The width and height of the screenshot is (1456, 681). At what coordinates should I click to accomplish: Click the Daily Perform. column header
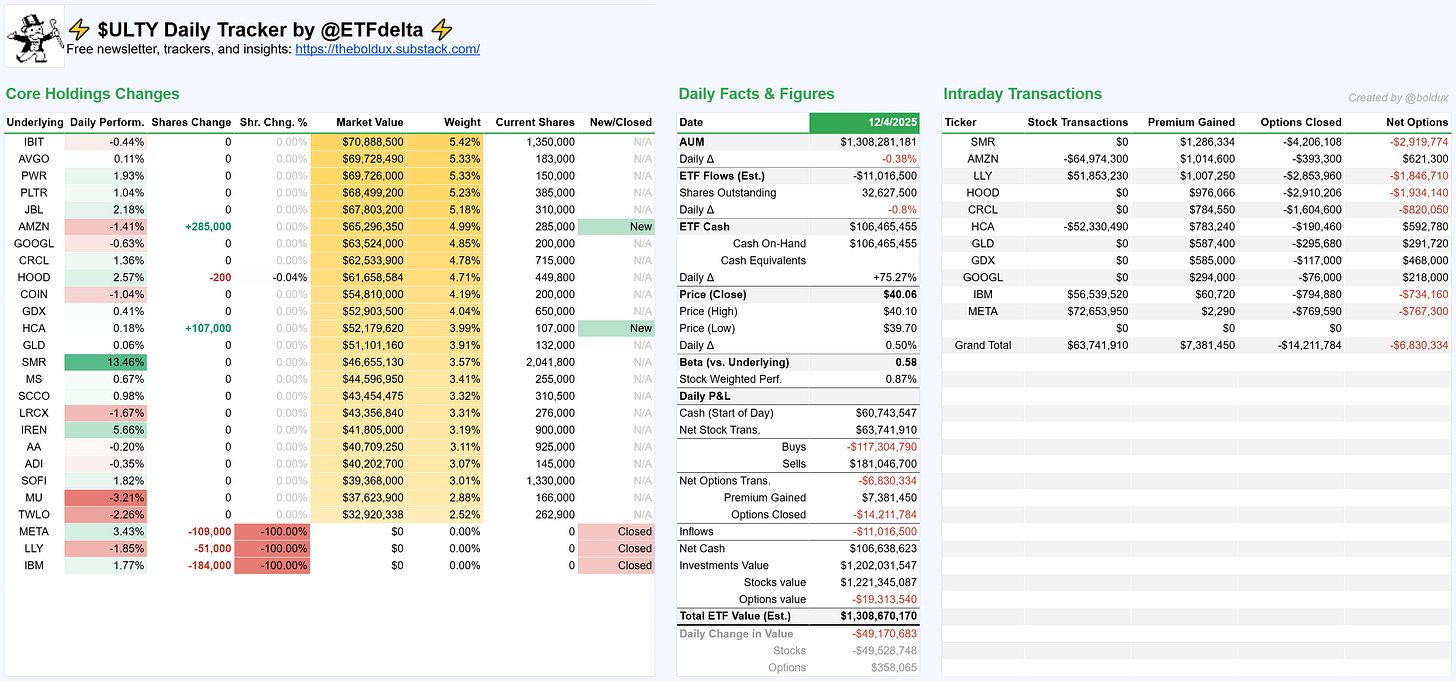[x=105, y=122]
